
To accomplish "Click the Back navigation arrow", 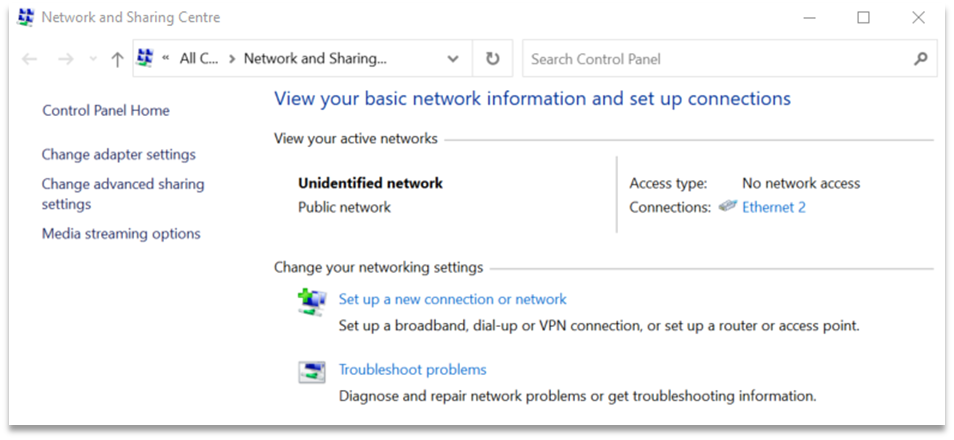I will coord(29,59).
